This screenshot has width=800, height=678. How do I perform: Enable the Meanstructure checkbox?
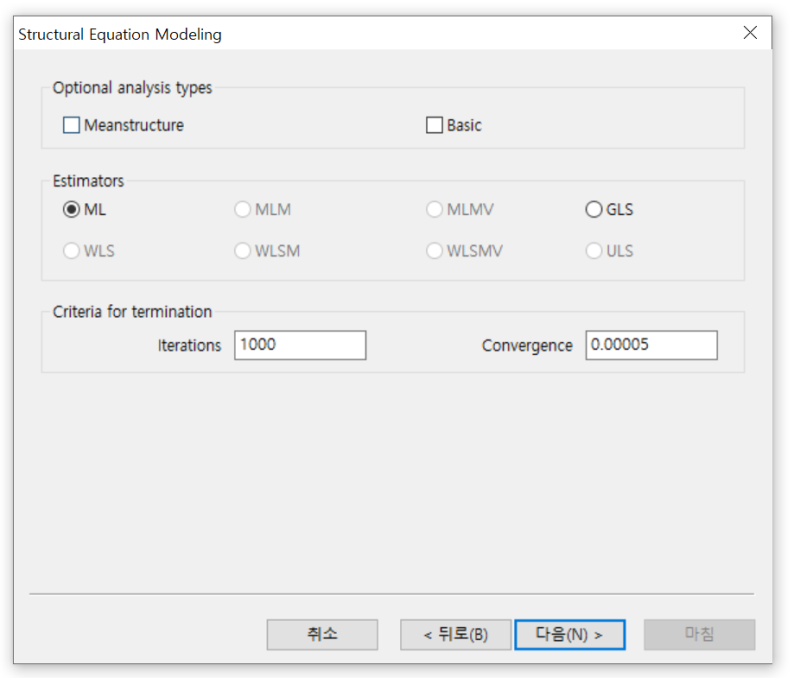(71, 125)
